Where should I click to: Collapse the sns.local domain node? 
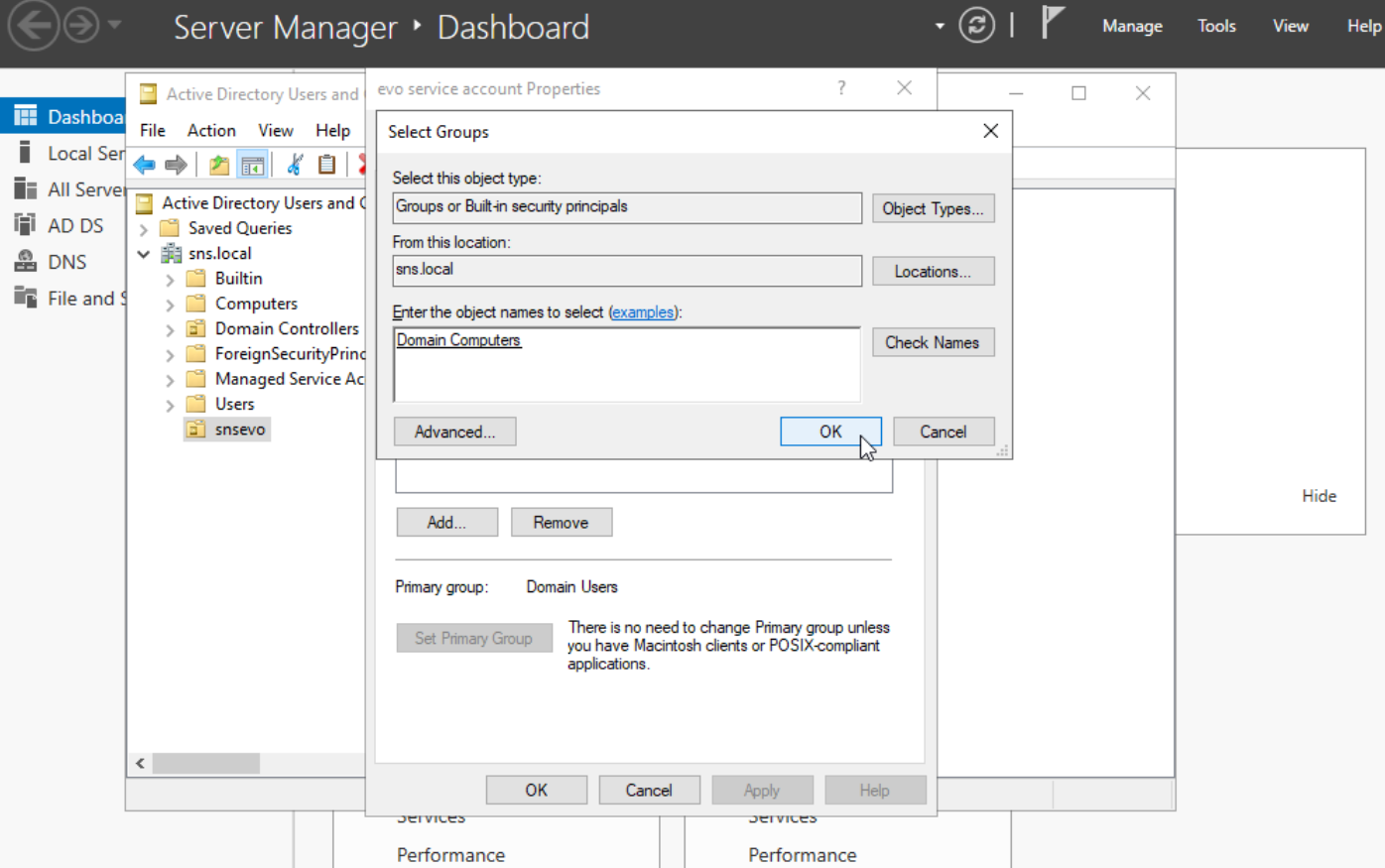(144, 254)
